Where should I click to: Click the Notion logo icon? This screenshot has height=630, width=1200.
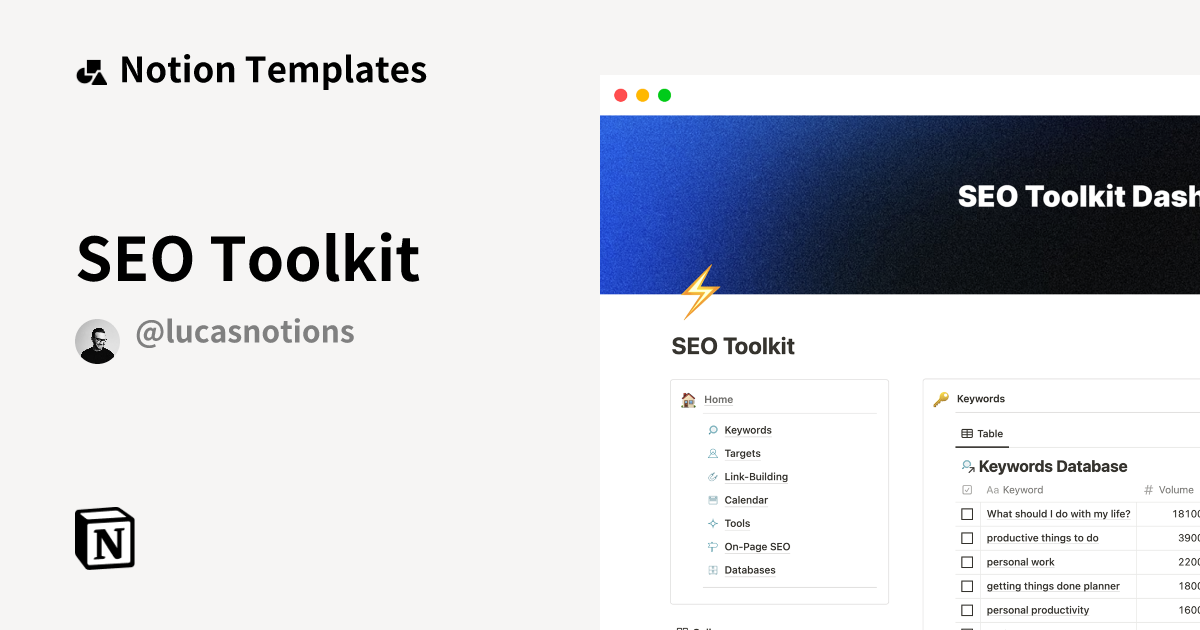click(x=105, y=538)
